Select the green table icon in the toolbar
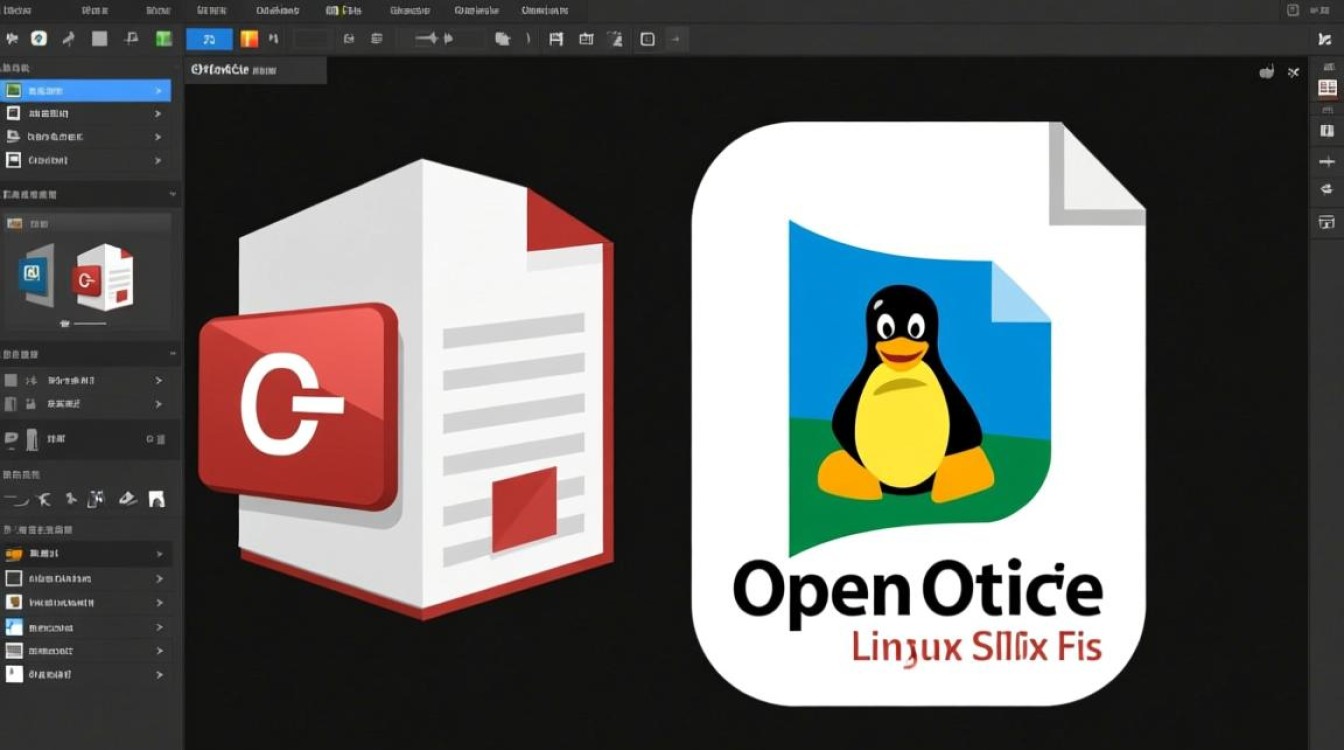This screenshot has width=1344, height=750. point(161,39)
